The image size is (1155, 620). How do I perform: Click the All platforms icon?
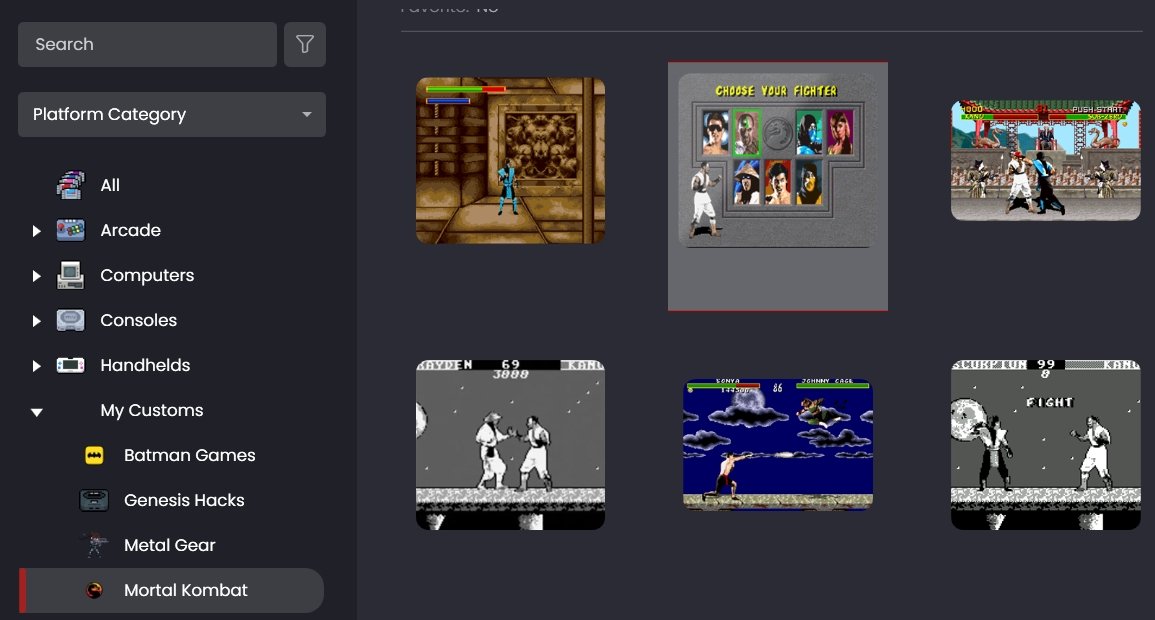71,185
